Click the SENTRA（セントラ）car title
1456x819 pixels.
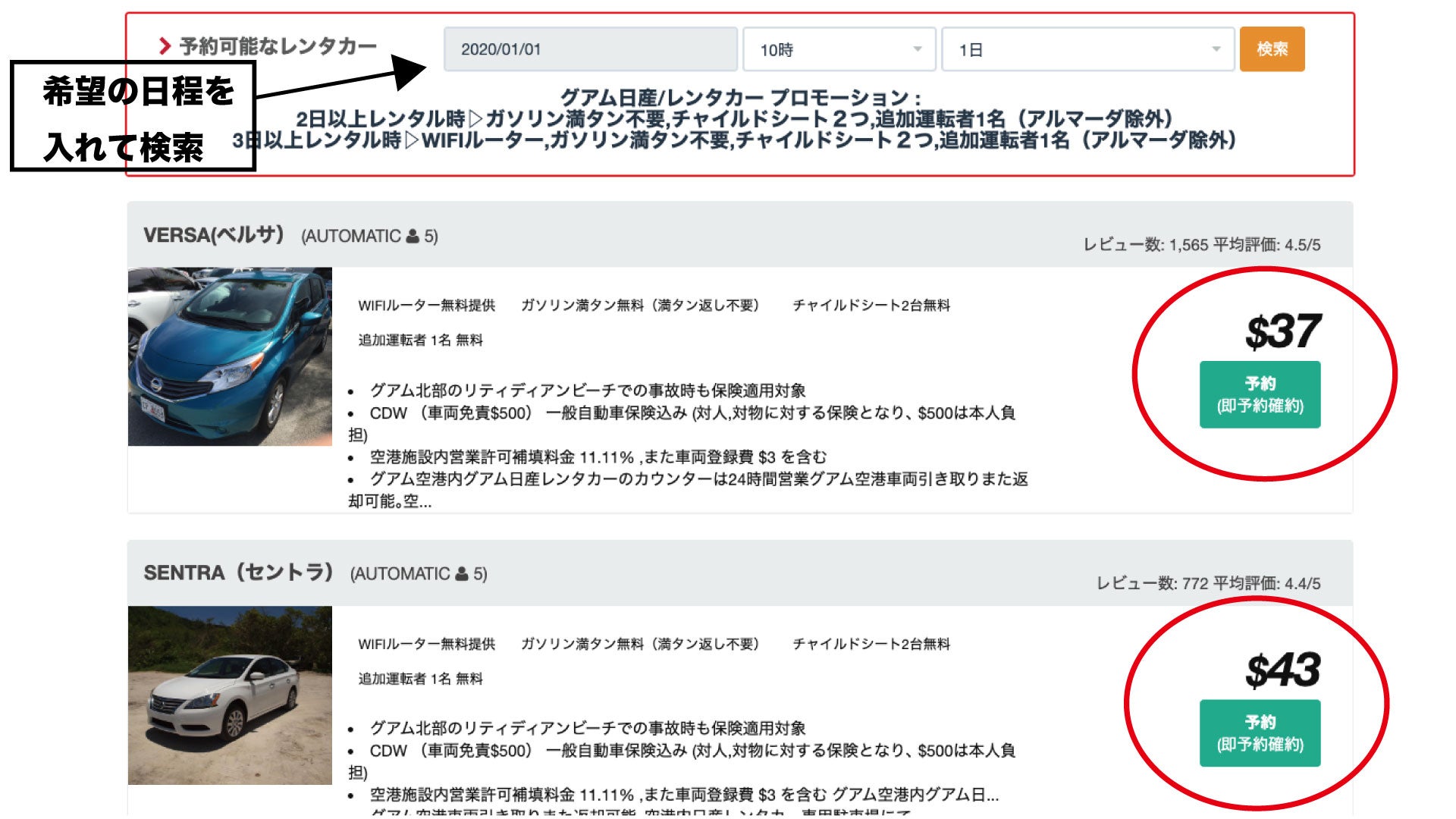coord(238,573)
